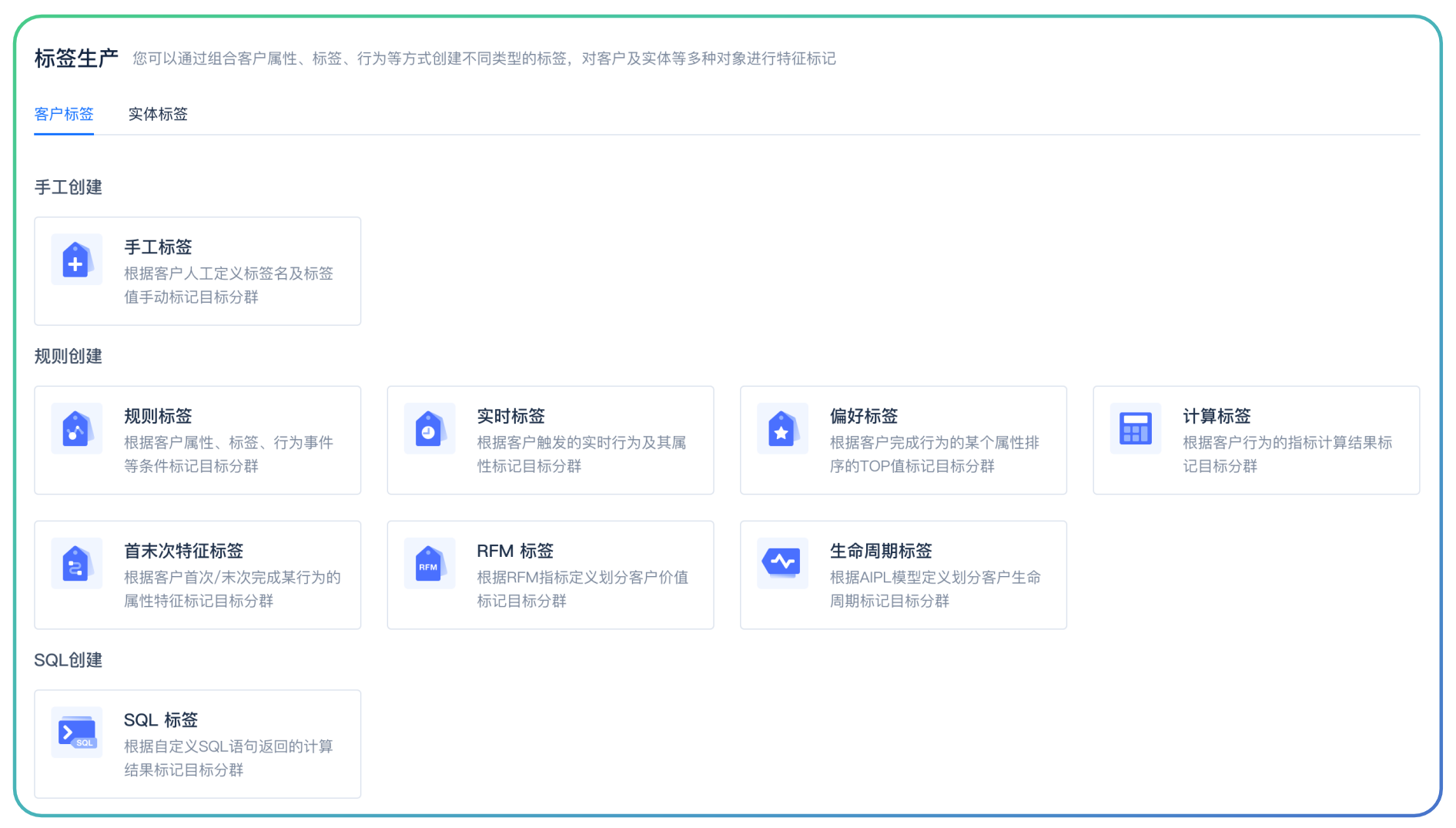This screenshot has height=828, width=1456.
Task: Click the 生命周期标签 description text
Action: (934, 589)
